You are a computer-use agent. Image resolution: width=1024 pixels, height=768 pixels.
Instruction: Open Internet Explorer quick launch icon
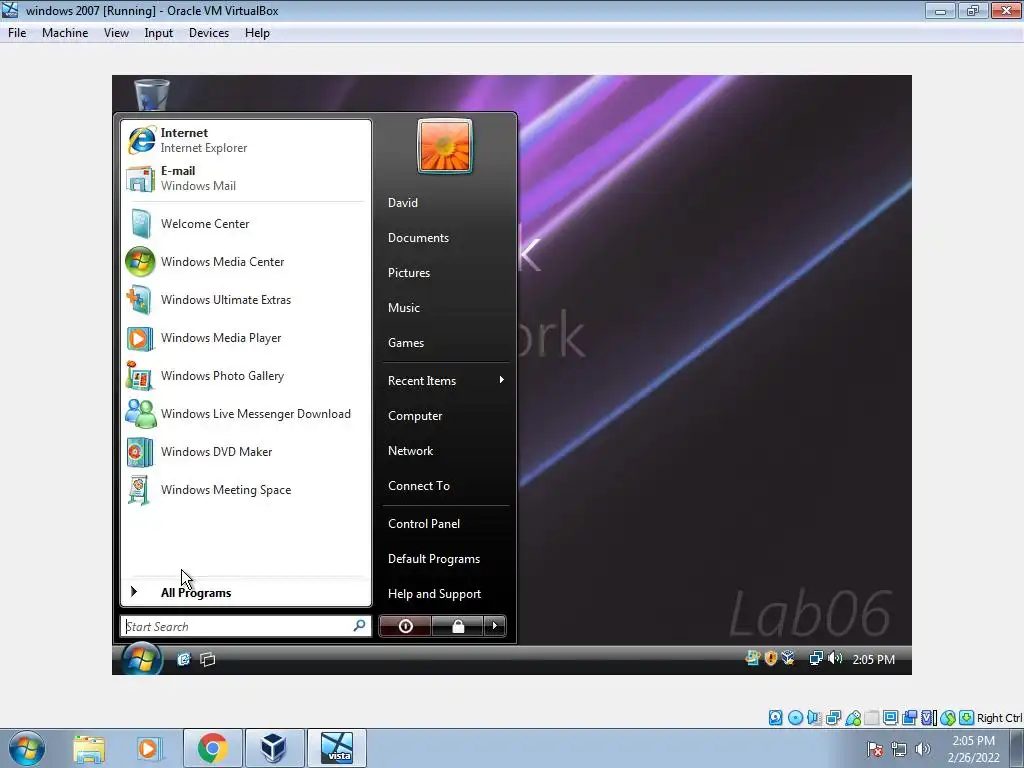click(184, 659)
